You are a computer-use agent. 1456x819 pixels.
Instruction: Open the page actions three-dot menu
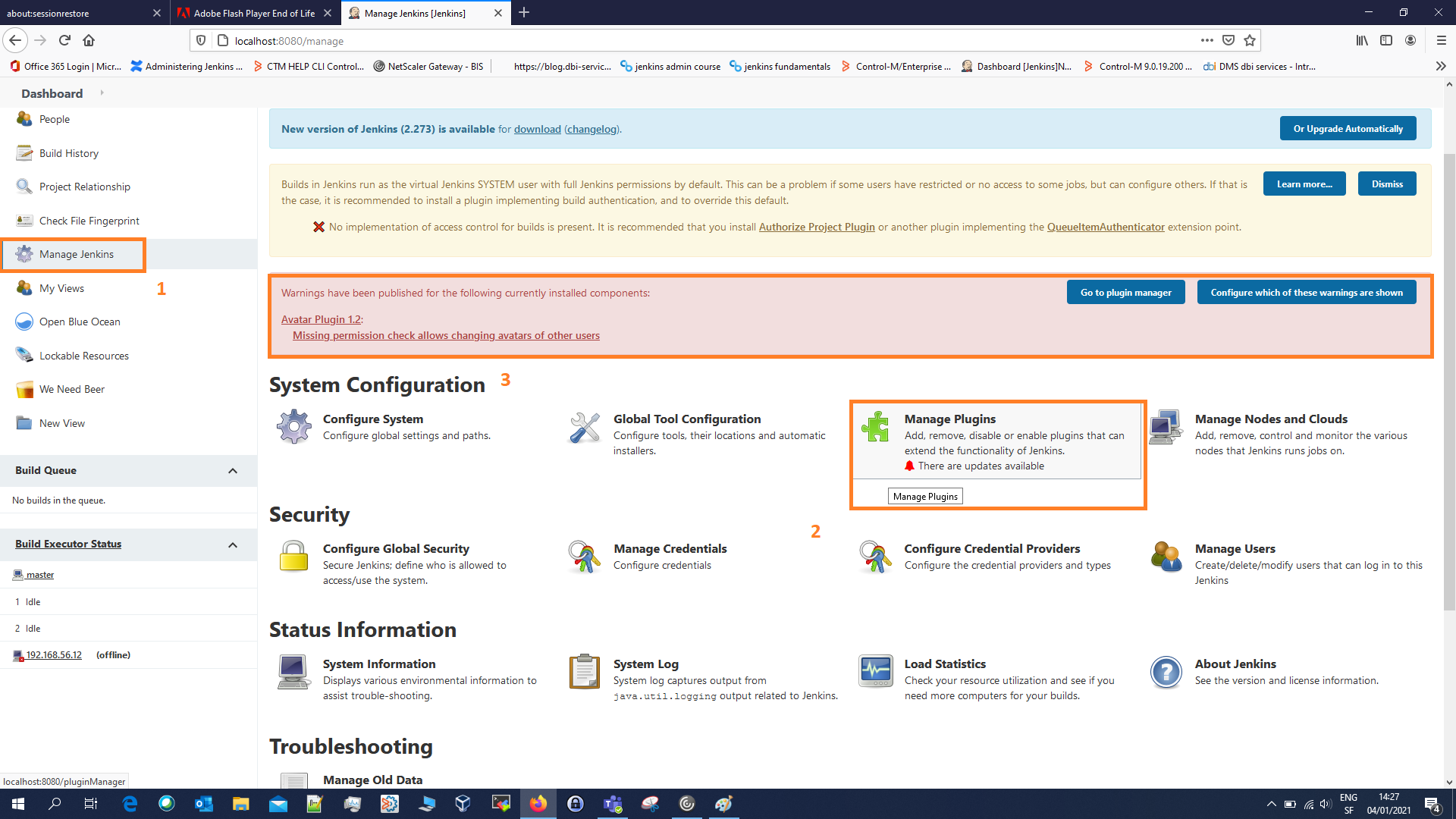click(x=1207, y=40)
